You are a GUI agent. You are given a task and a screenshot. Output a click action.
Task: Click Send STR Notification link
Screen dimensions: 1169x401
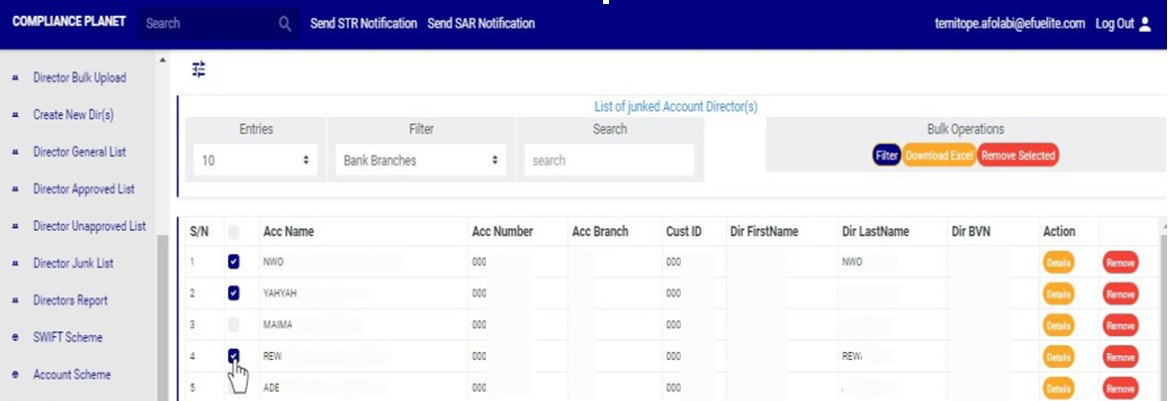(x=363, y=24)
